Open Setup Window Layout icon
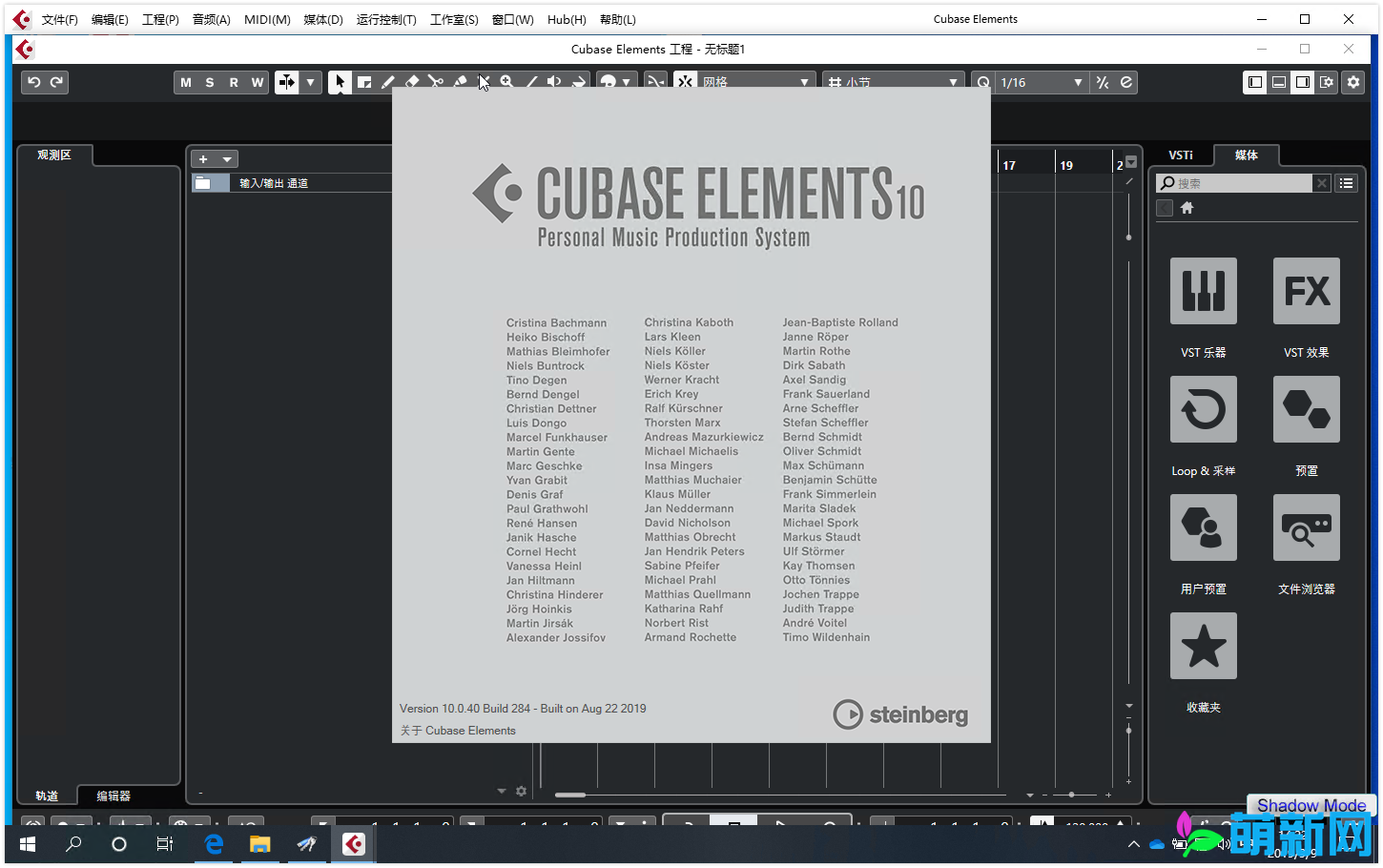The height and width of the screenshot is (868, 1383). (1327, 82)
